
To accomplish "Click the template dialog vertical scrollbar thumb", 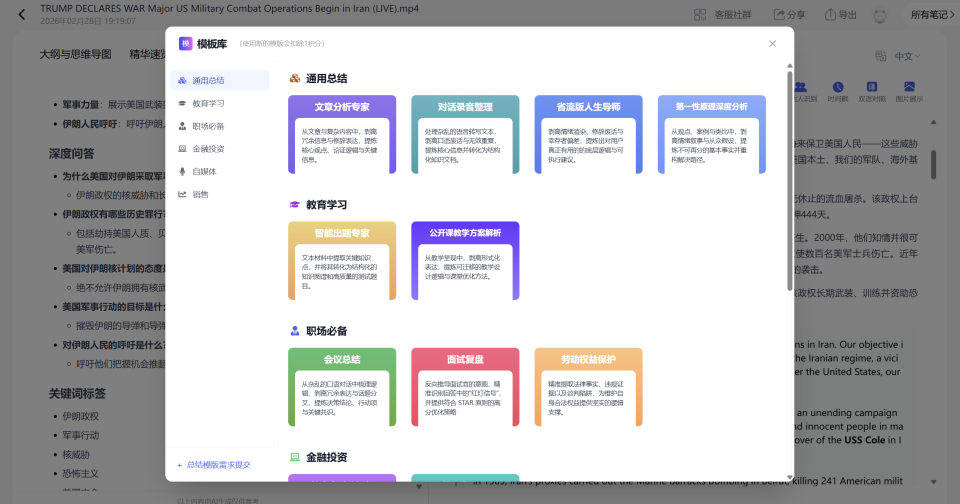I will click(789, 181).
